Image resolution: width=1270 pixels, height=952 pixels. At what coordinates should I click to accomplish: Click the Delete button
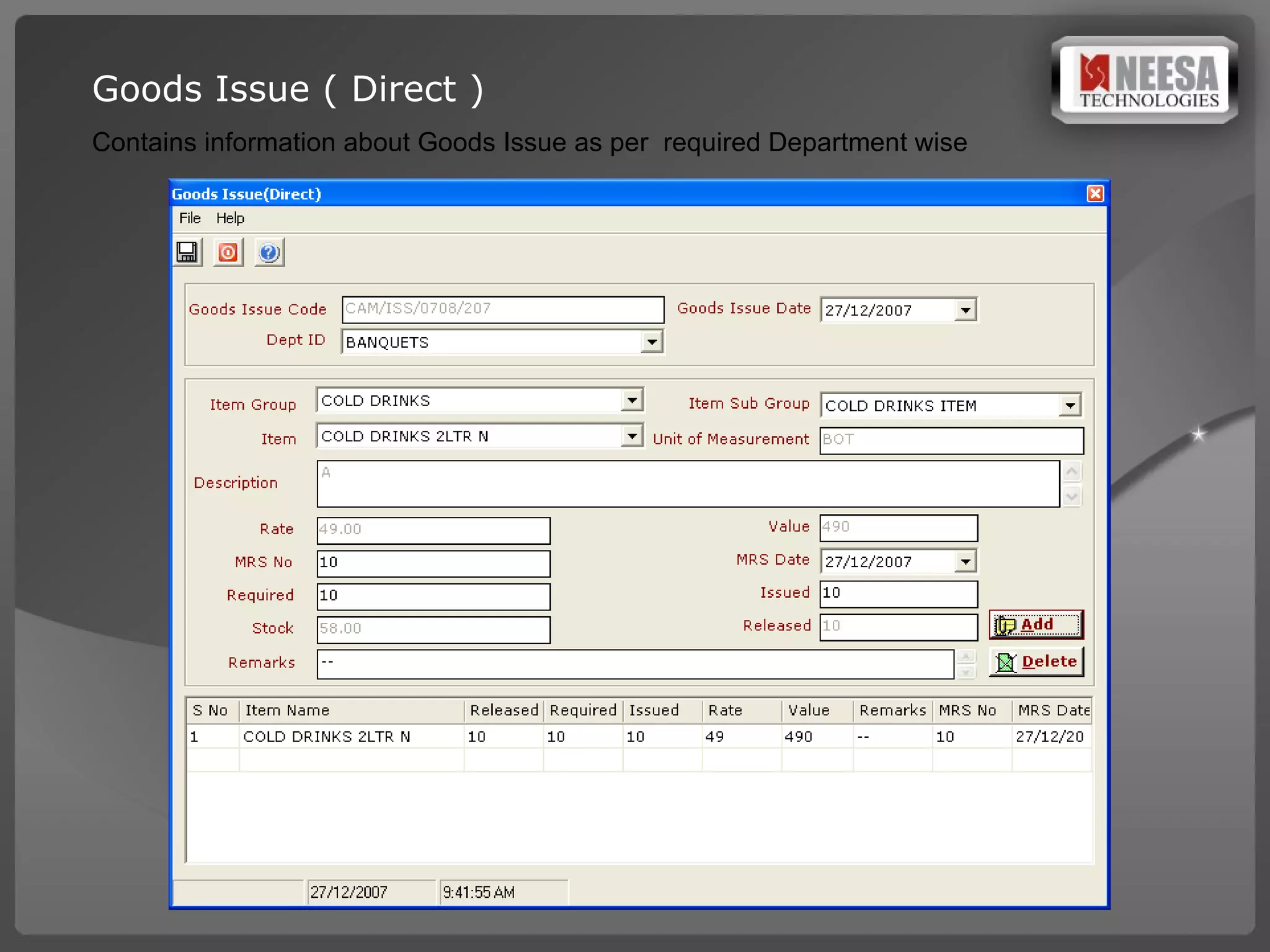(1036, 662)
